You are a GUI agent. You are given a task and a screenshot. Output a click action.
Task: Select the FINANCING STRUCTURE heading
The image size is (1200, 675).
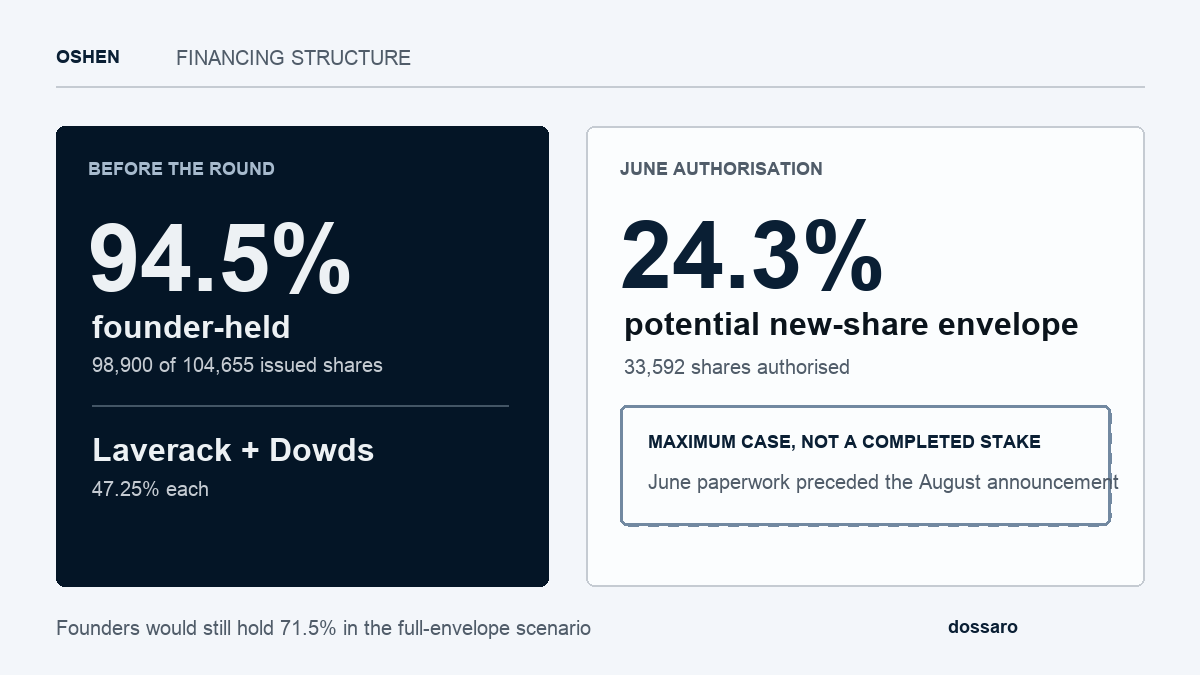coord(293,58)
